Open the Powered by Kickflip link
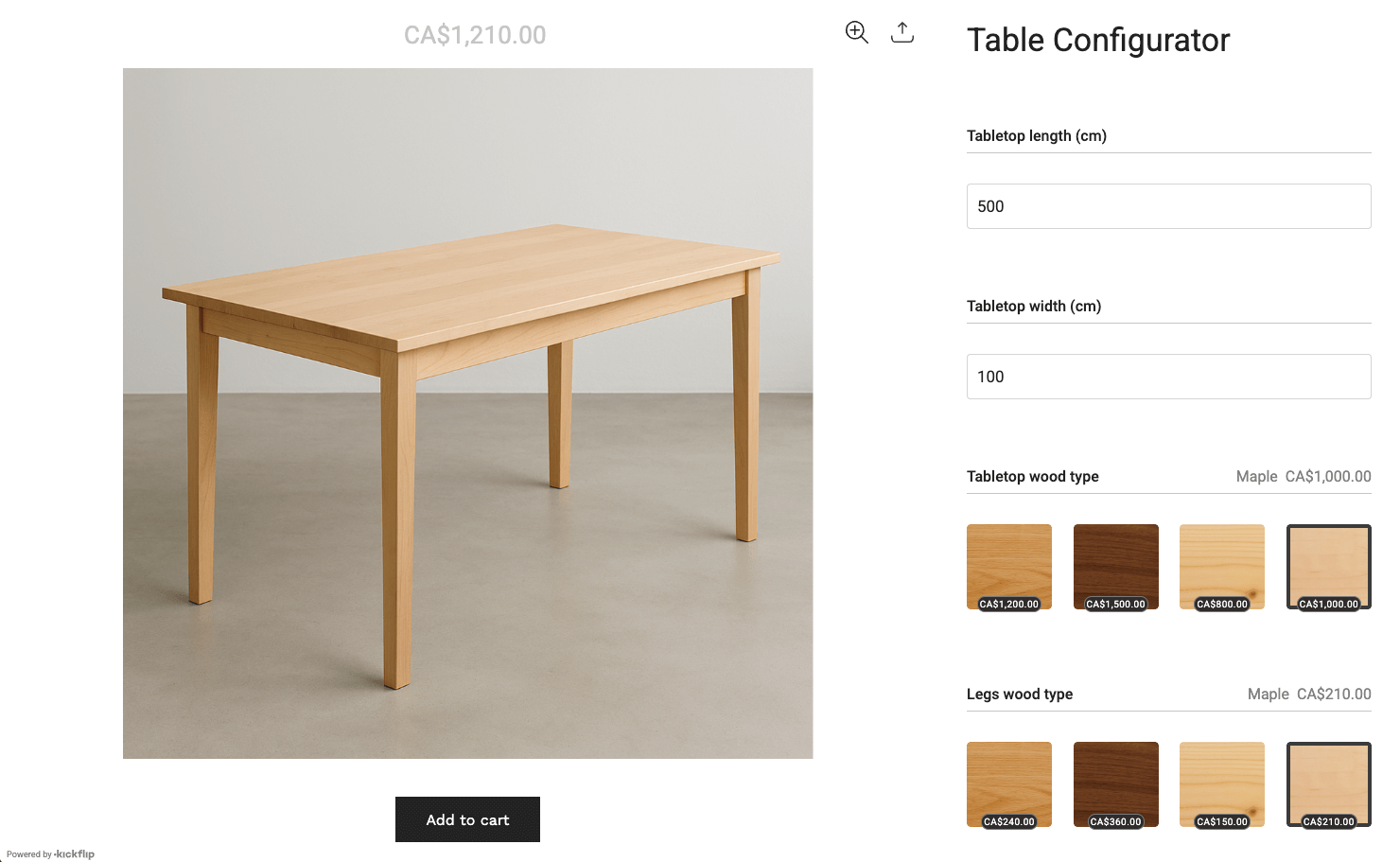The width and height of the screenshot is (1400, 862). pos(51,853)
